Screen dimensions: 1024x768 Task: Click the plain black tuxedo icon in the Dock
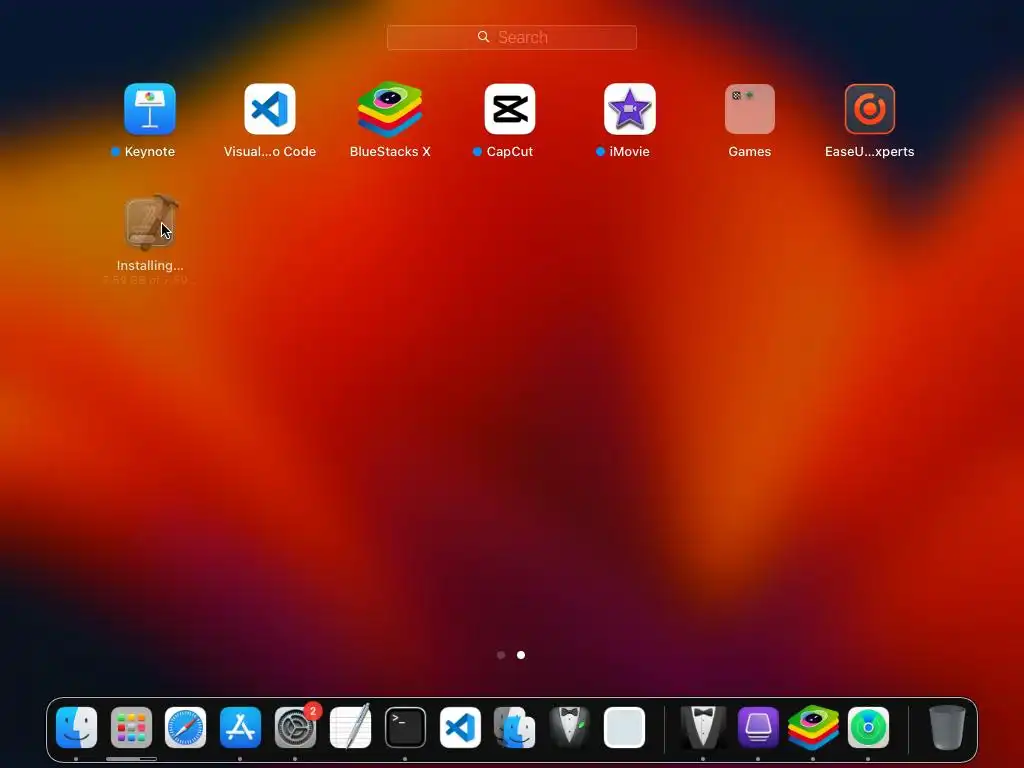(x=703, y=727)
